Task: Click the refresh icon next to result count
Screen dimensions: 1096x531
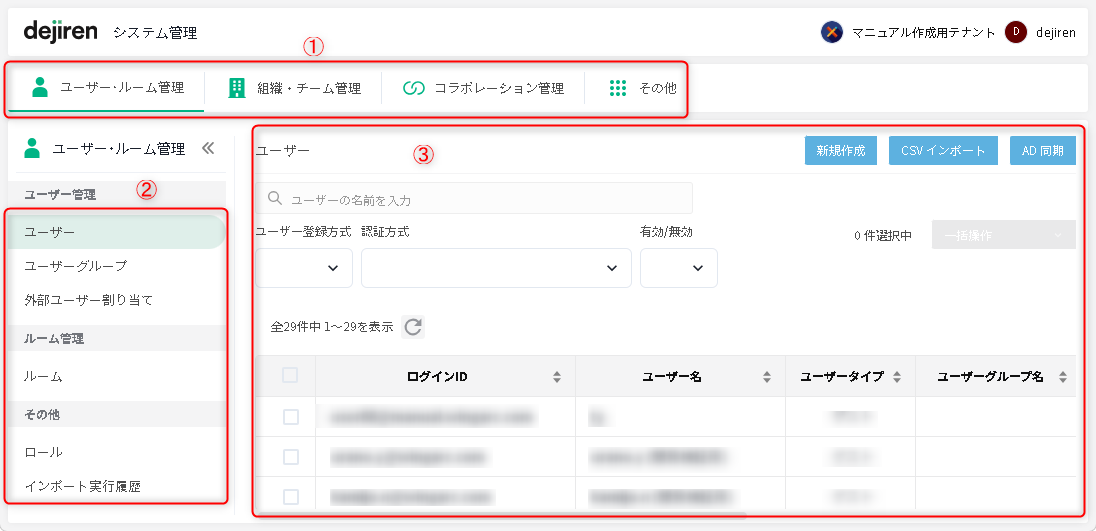Action: [x=413, y=327]
